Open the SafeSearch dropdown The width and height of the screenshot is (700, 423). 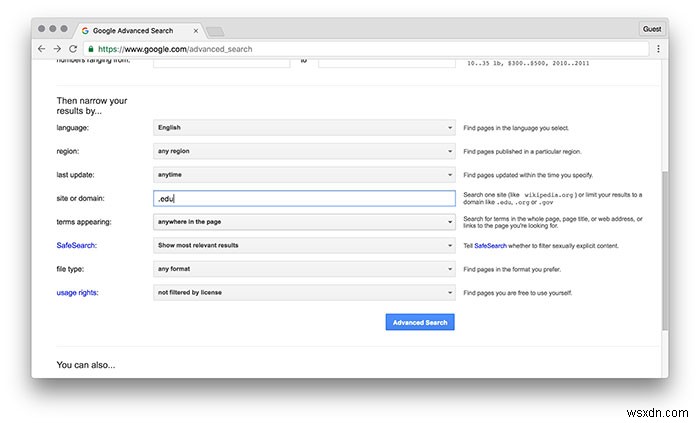304,245
